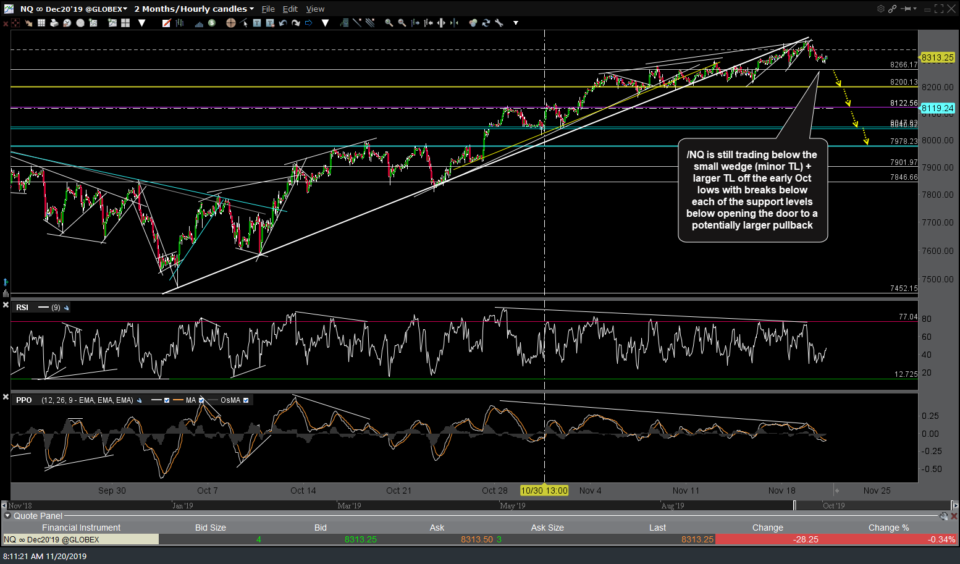Image resolution: width=960 pixels, height=564 pixels.
Task: Open the pin dropdown arrow in title bar
Action: pos(914,9)
